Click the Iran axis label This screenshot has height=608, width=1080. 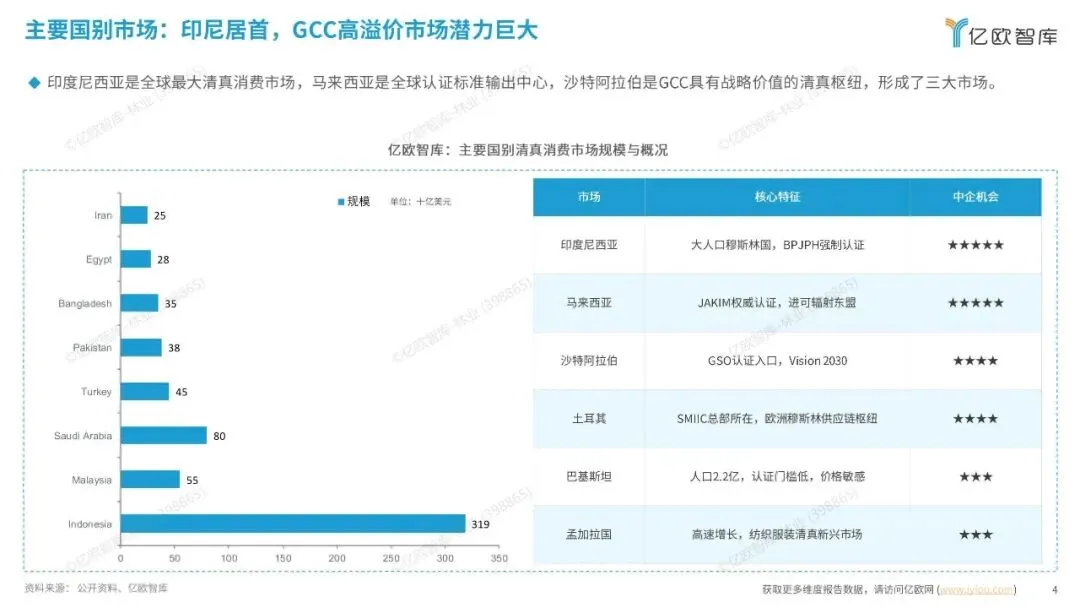click(x=103, y=216)
